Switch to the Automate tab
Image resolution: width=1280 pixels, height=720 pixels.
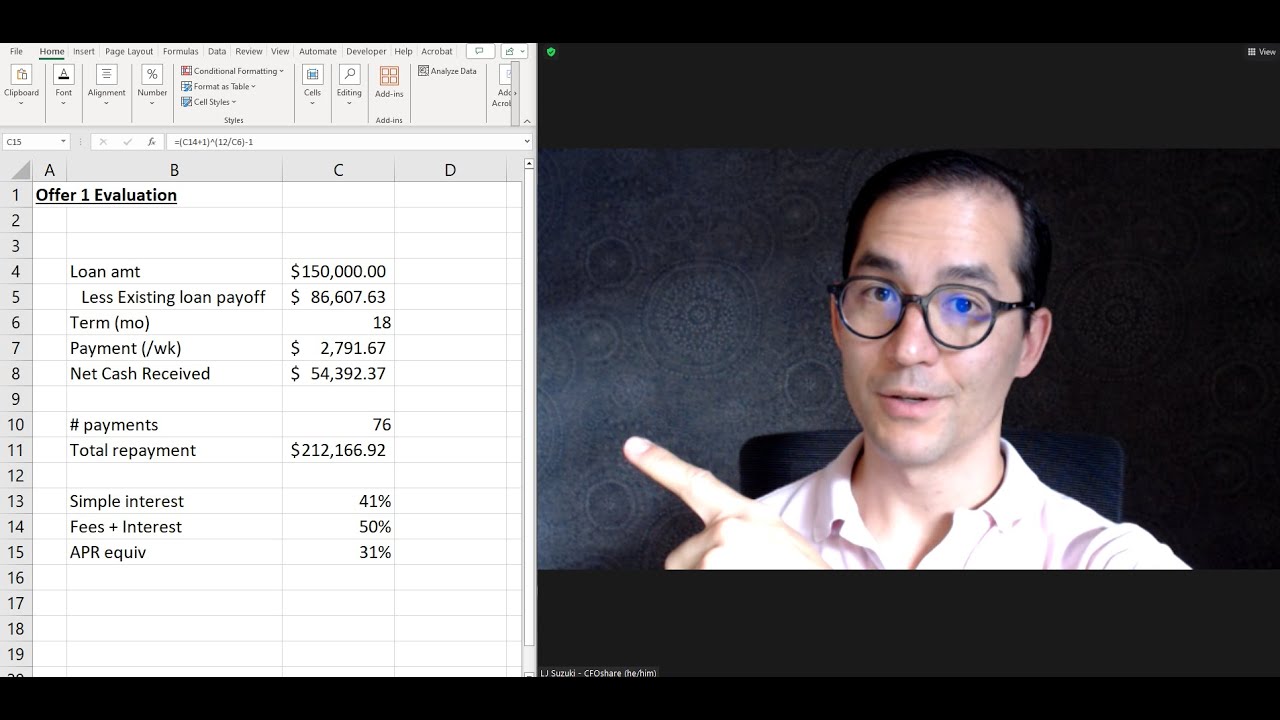(x=318, y=51)
